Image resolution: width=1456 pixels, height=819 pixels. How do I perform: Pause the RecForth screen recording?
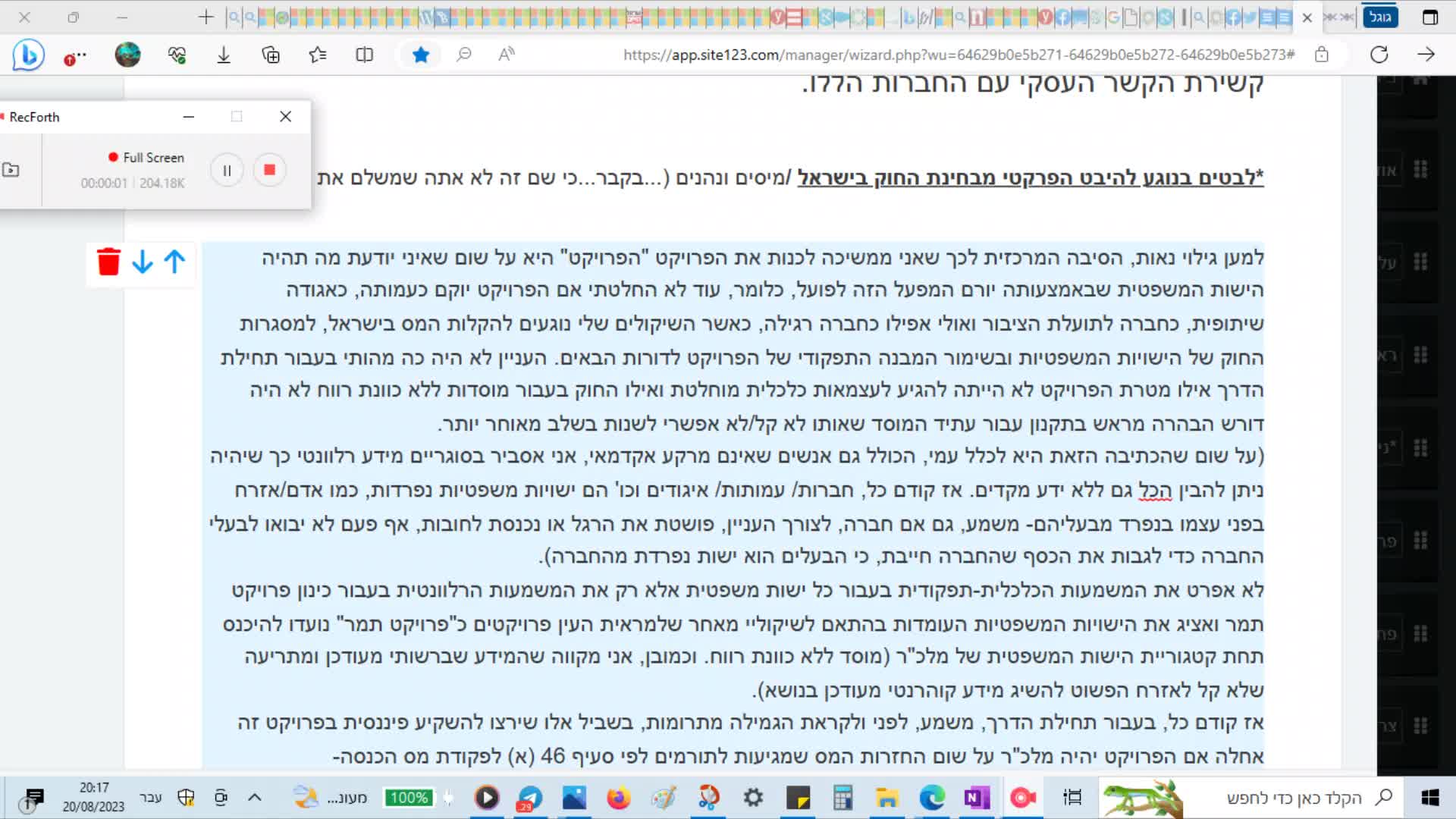point(226,170)
